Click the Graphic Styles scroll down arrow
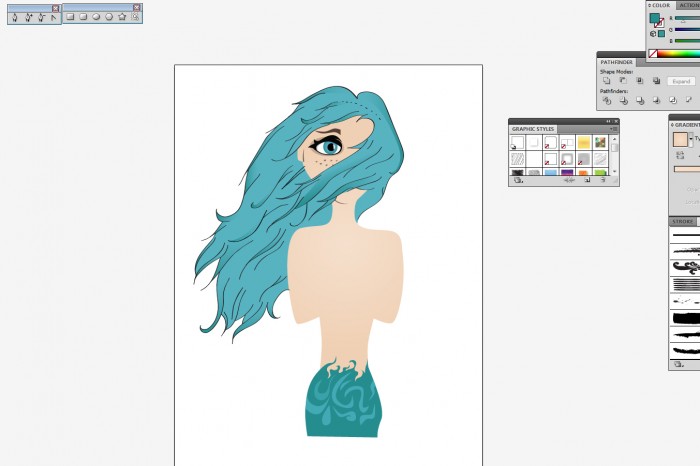 [x=615, y=171]
